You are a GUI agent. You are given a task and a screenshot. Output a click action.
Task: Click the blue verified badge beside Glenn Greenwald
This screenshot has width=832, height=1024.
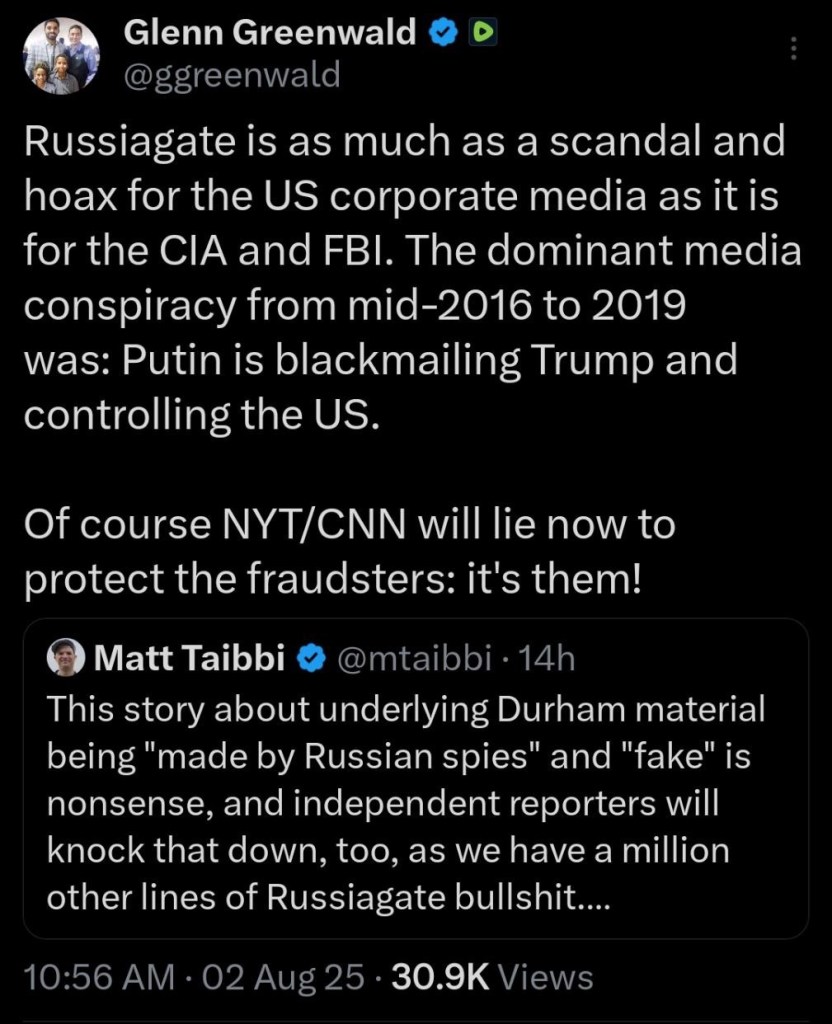(x=440, y=33)
